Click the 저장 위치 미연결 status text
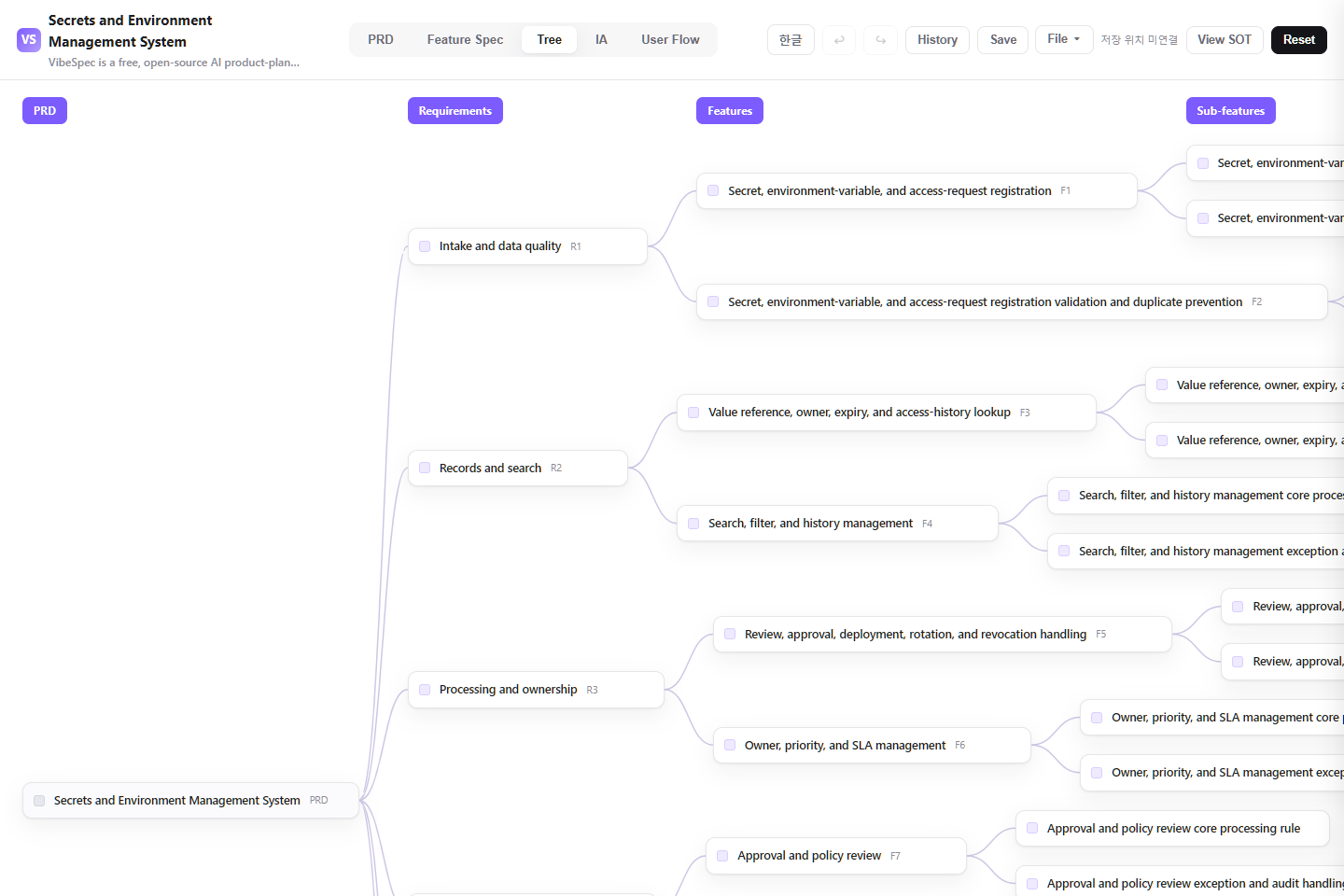 pos(1140,40)
